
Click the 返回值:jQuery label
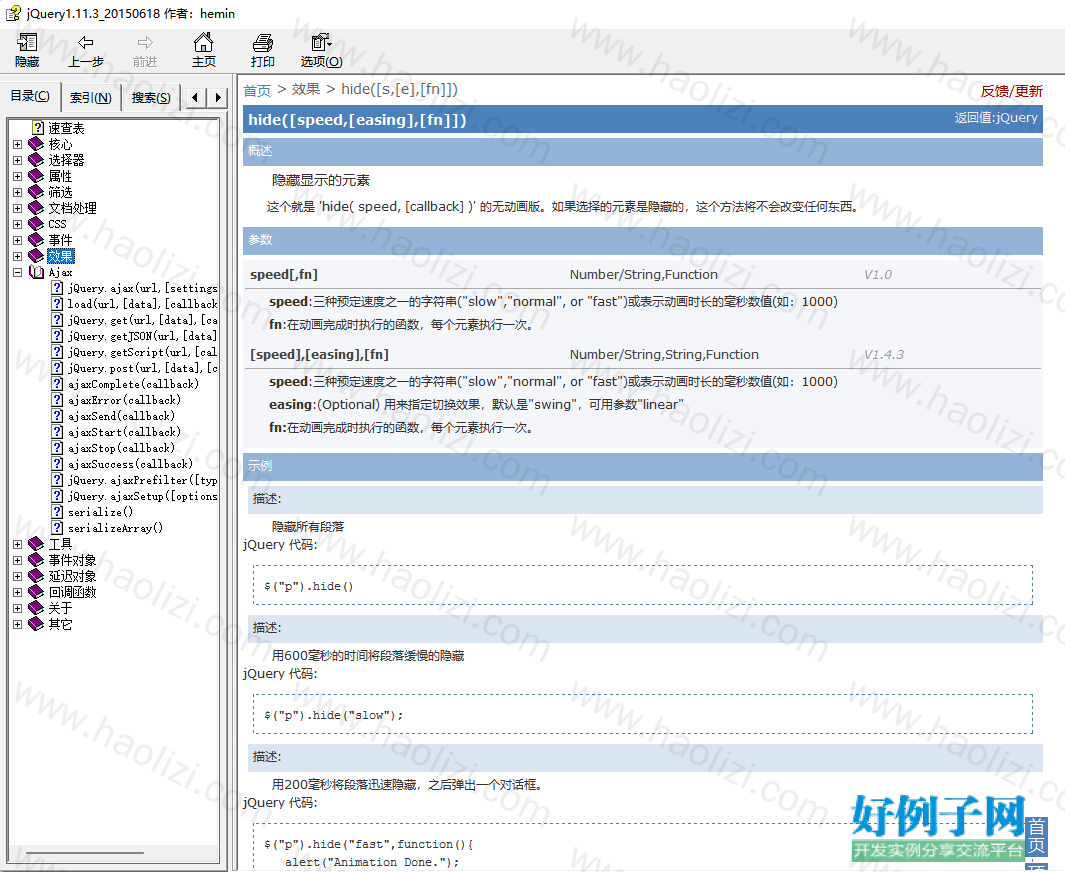click(996, 117)
